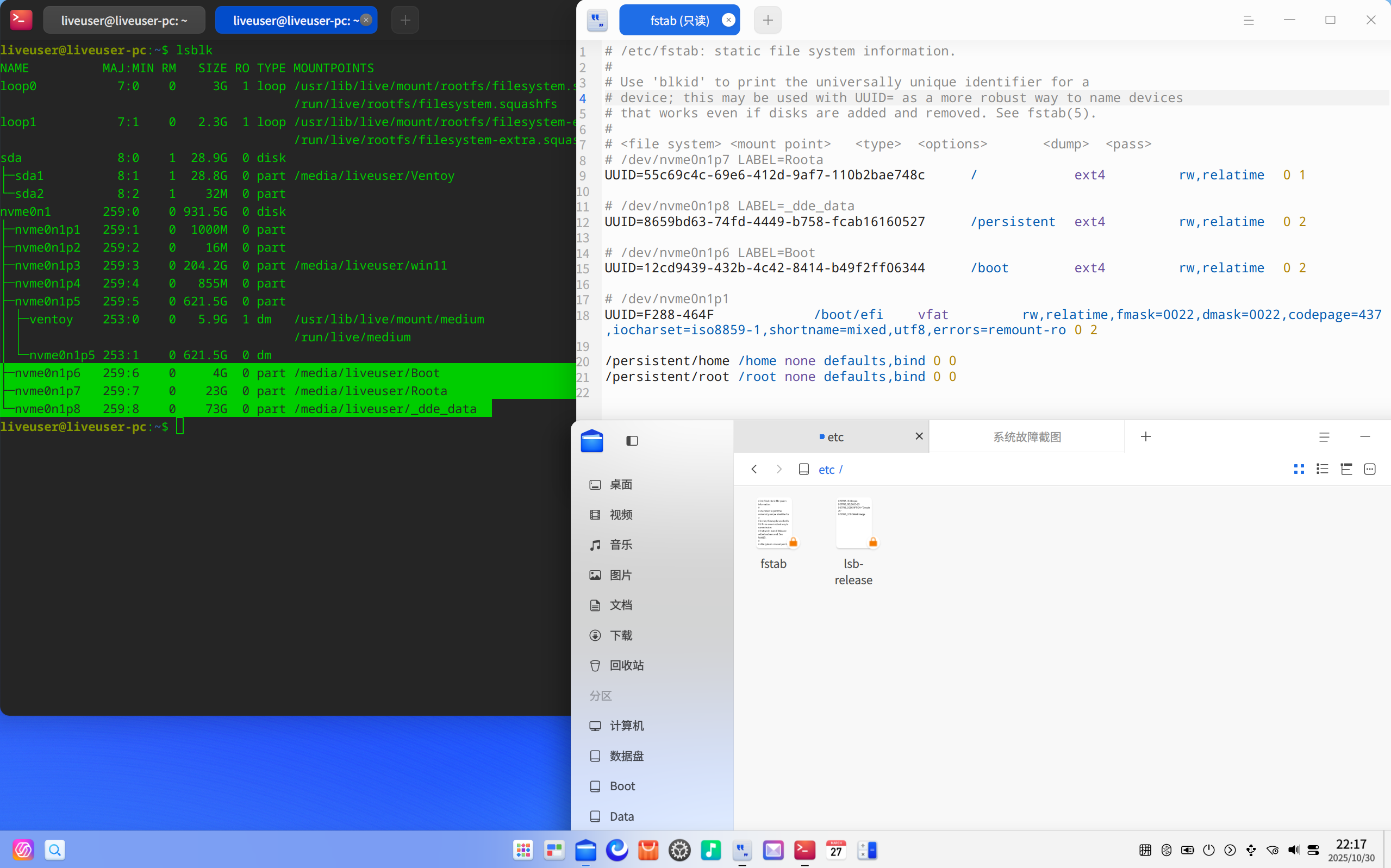
Task: Open 下载 in the sidebar
Action: coord(621,635)
